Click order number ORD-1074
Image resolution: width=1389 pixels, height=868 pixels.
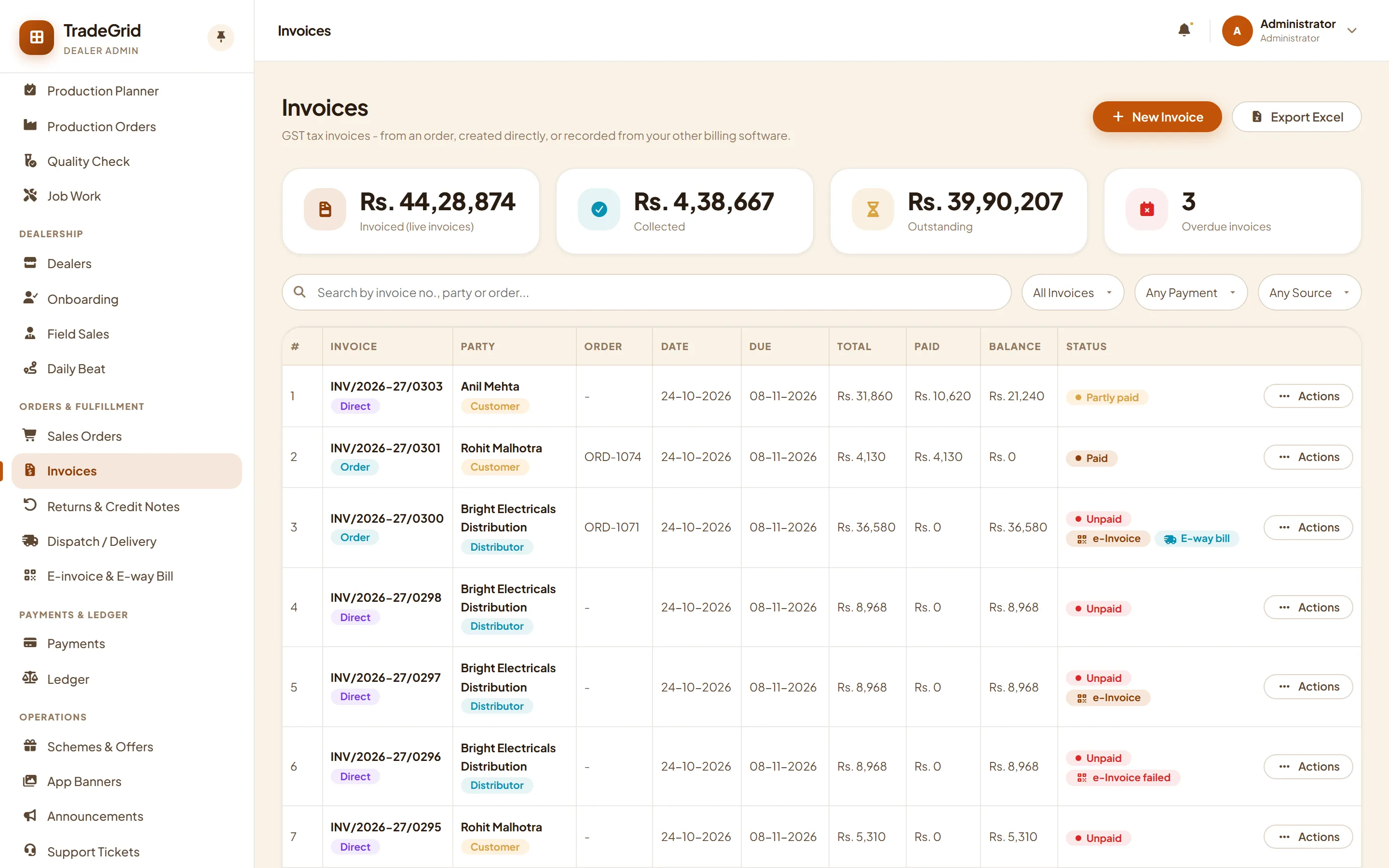click(613, 457)
